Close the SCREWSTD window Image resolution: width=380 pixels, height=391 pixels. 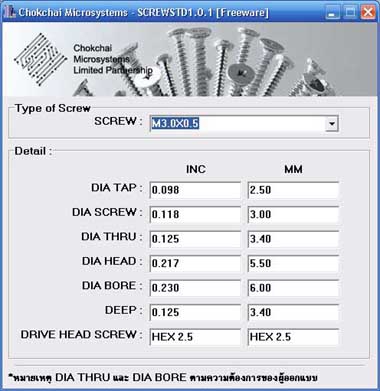(x=368, y=13)
